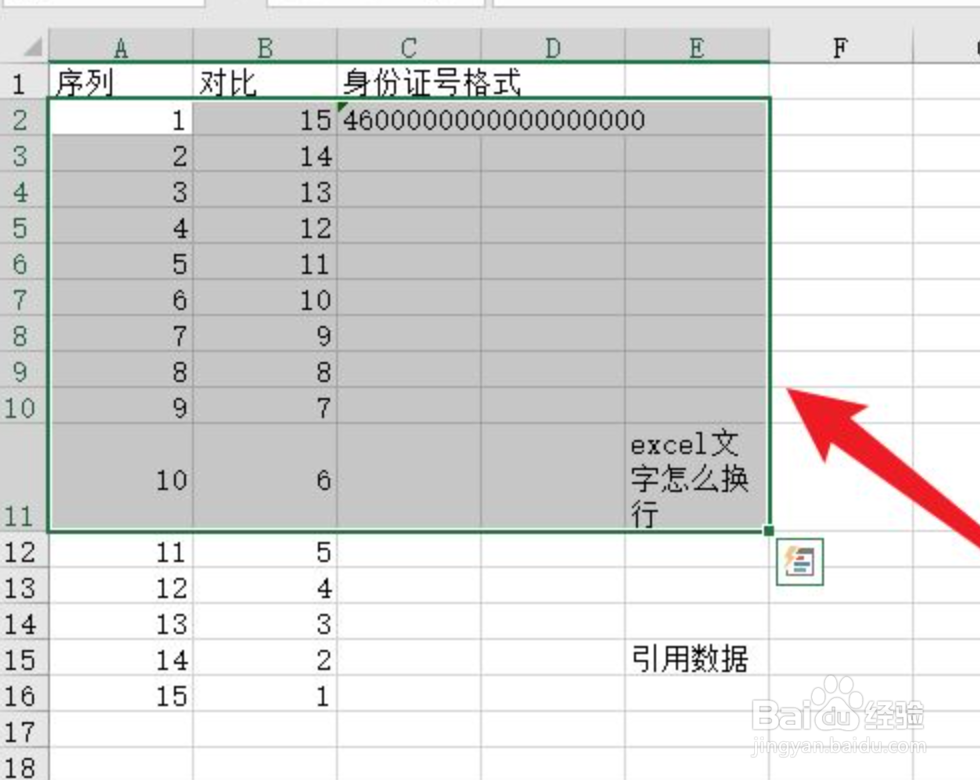Click cell B4 with value 13

tap(265, 191)
